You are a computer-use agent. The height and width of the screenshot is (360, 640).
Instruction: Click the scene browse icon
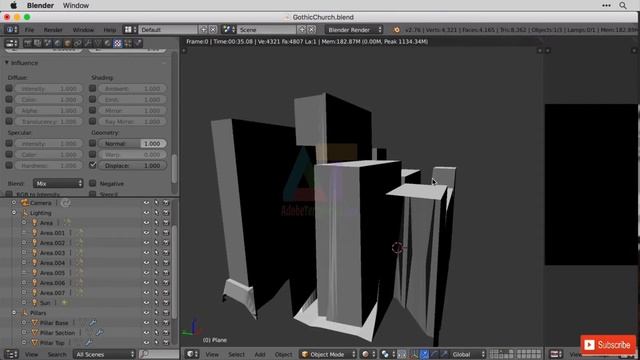229,30
